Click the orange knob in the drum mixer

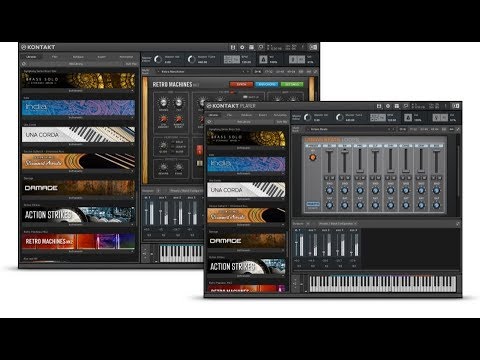coord(313,158)
